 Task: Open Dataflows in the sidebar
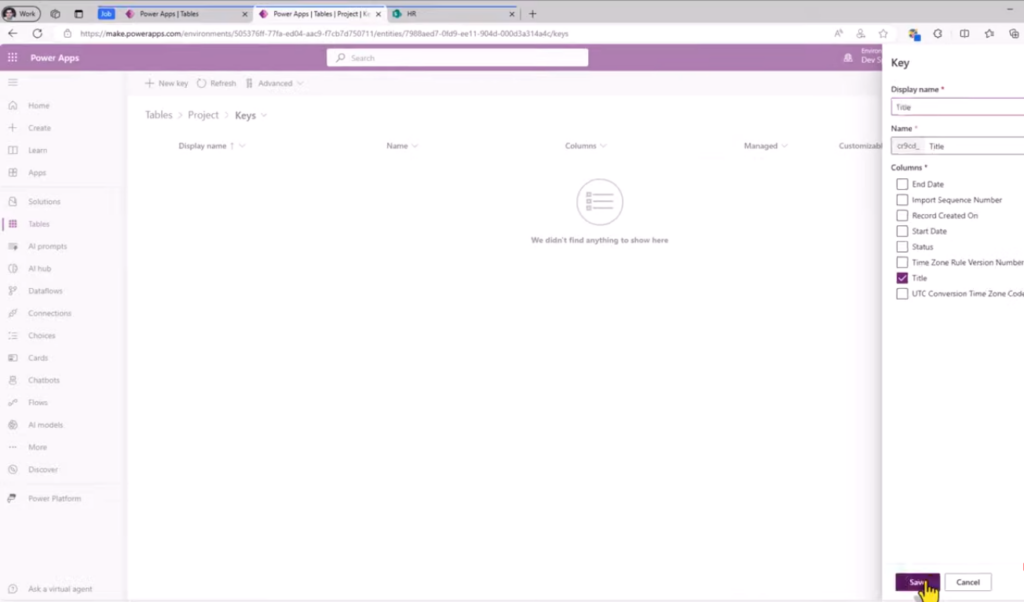point(45,291)
